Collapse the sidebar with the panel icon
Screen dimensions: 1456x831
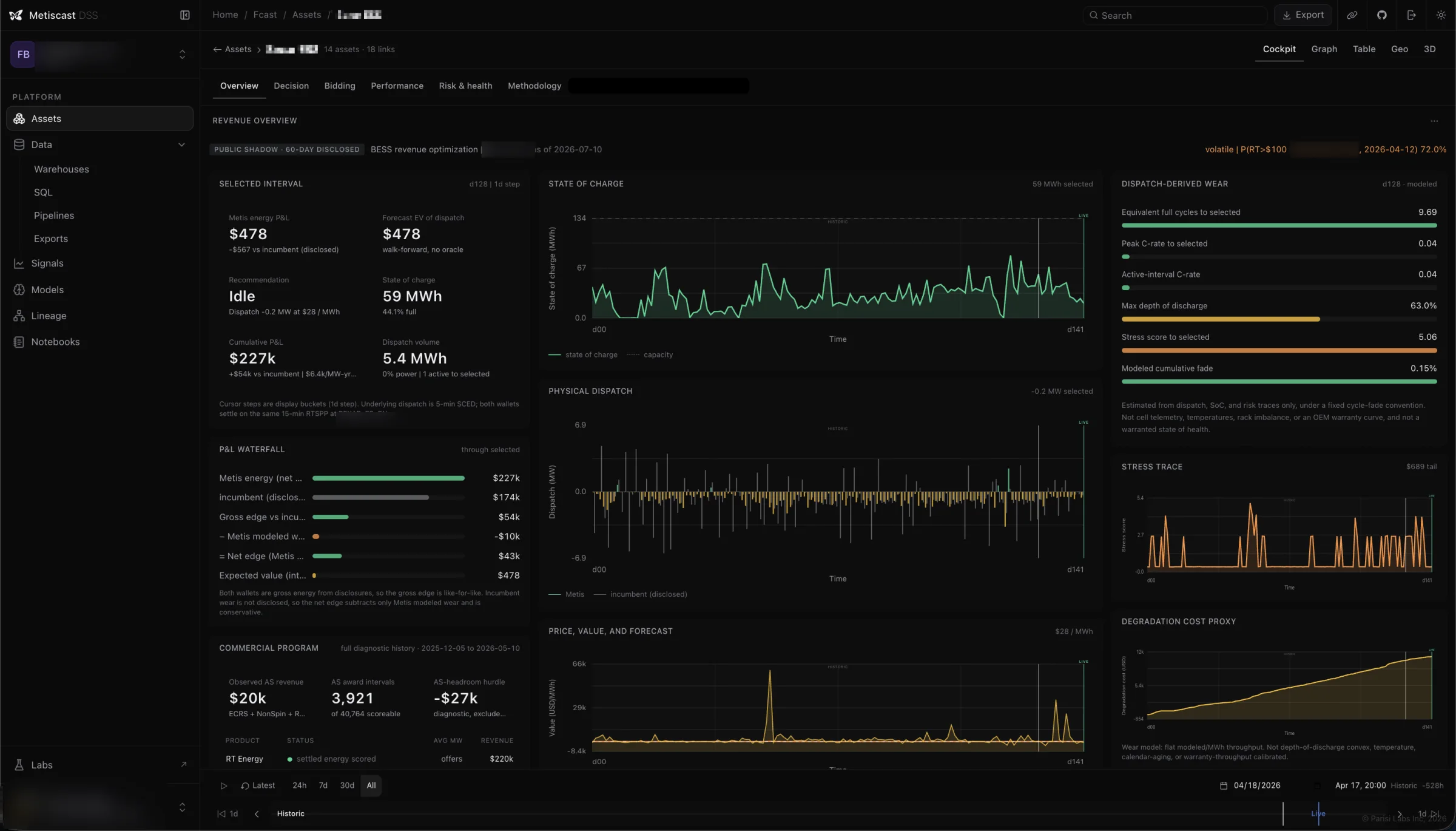click(185, 15)
